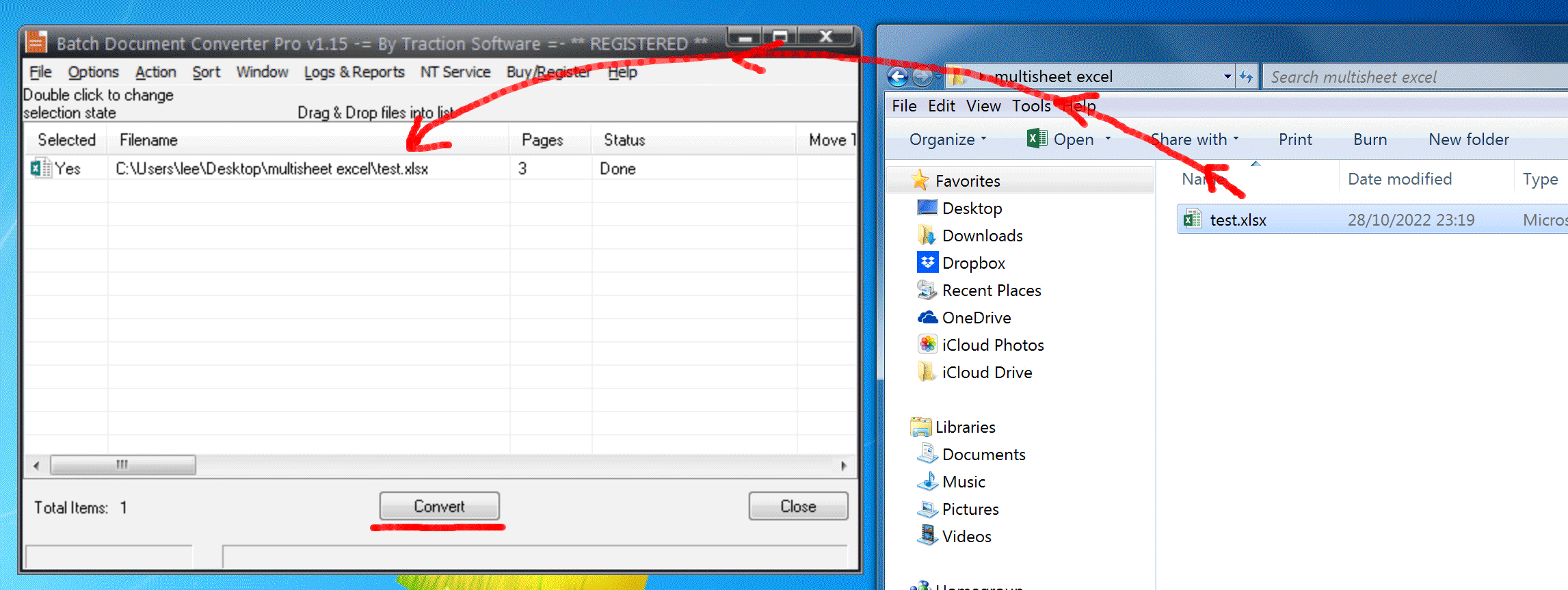Click the OneDrive cloud icon
Image resolution: width=1568 pixels, height=590 pixels.
point(927,317)
